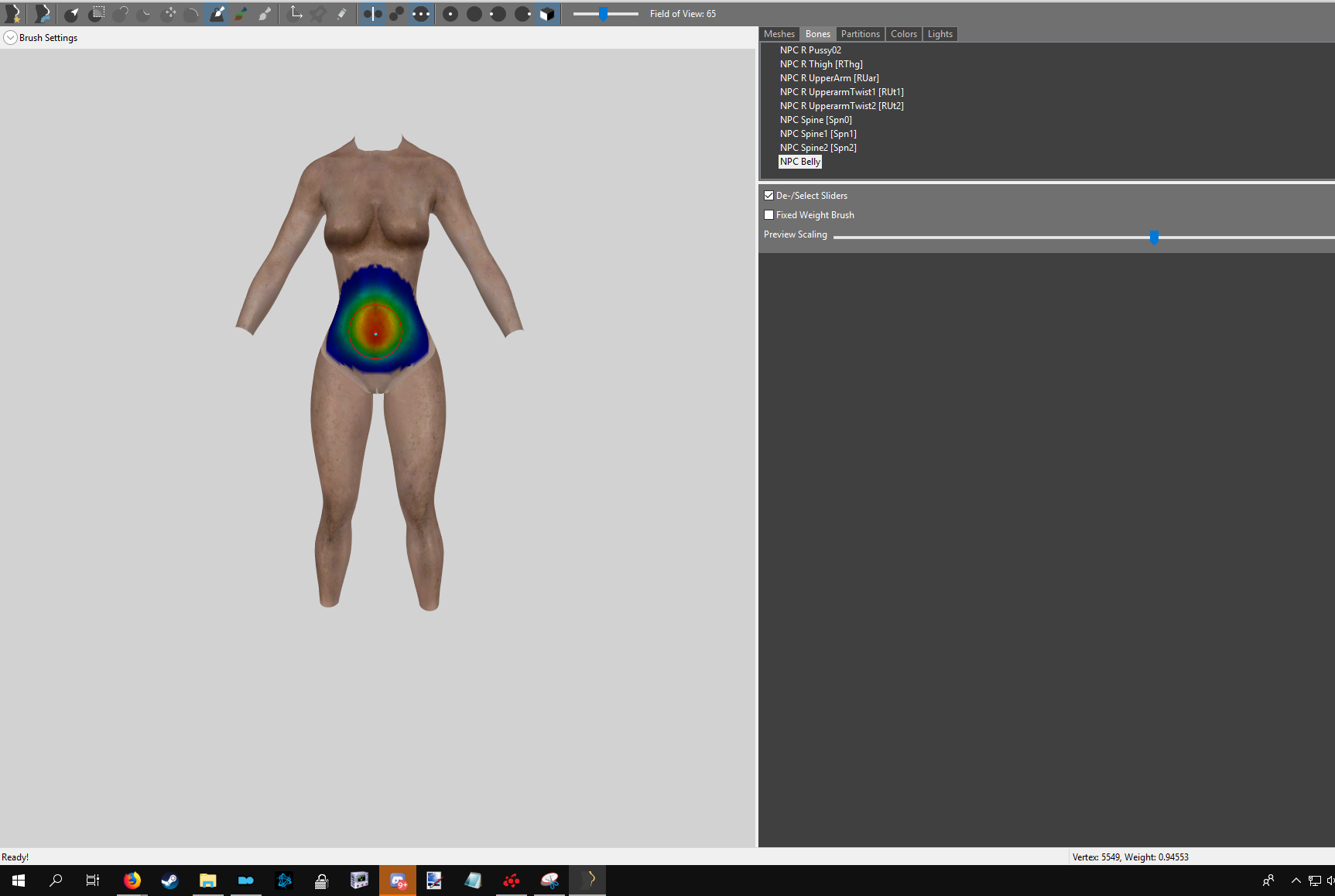Toggle the three-dot global brush option
The image size is (1335, 896).
(420, 14)
